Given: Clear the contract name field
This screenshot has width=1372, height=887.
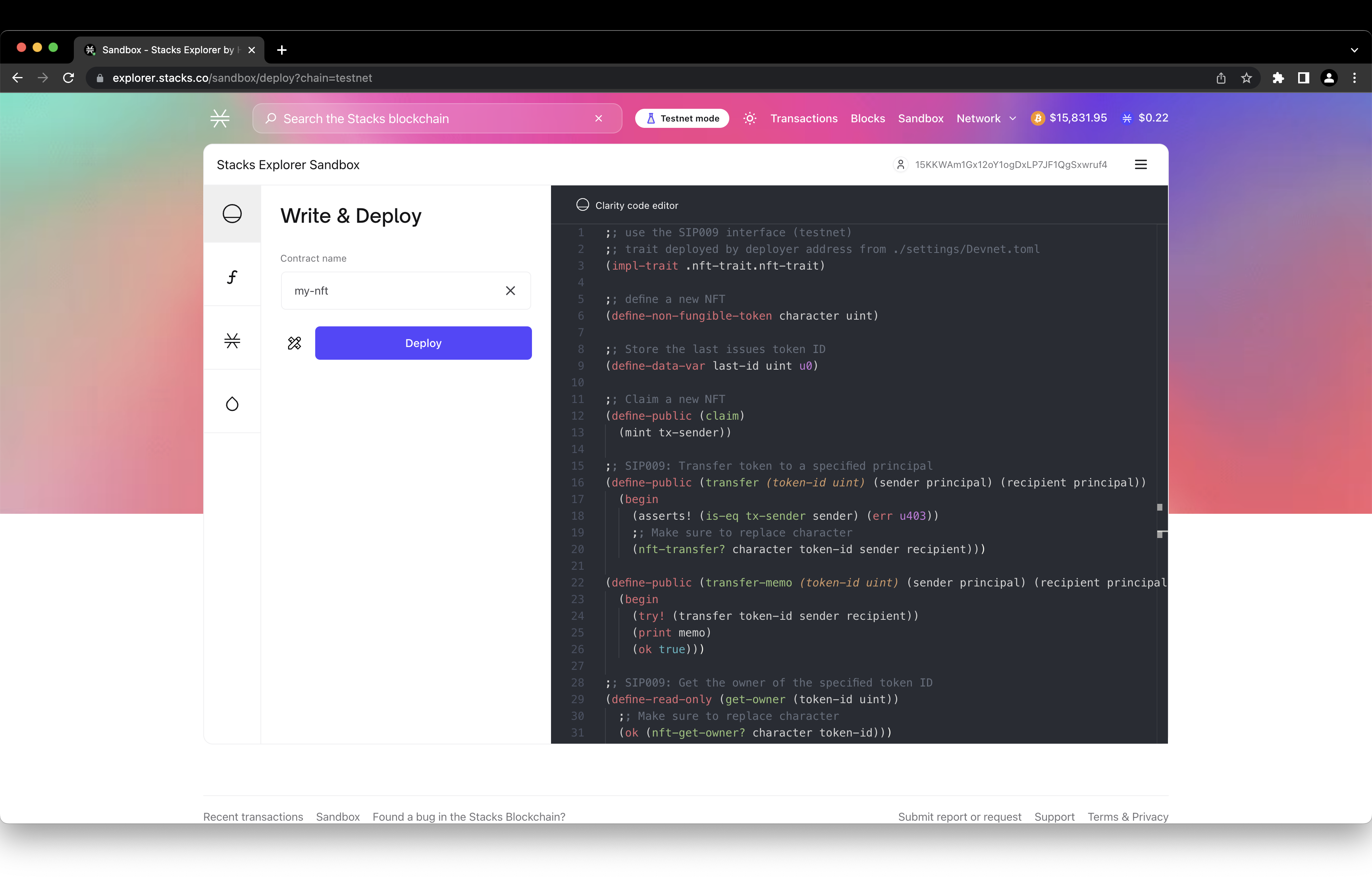Looking at the screenshot, I should pyautogui.click(x=510, y=291).
